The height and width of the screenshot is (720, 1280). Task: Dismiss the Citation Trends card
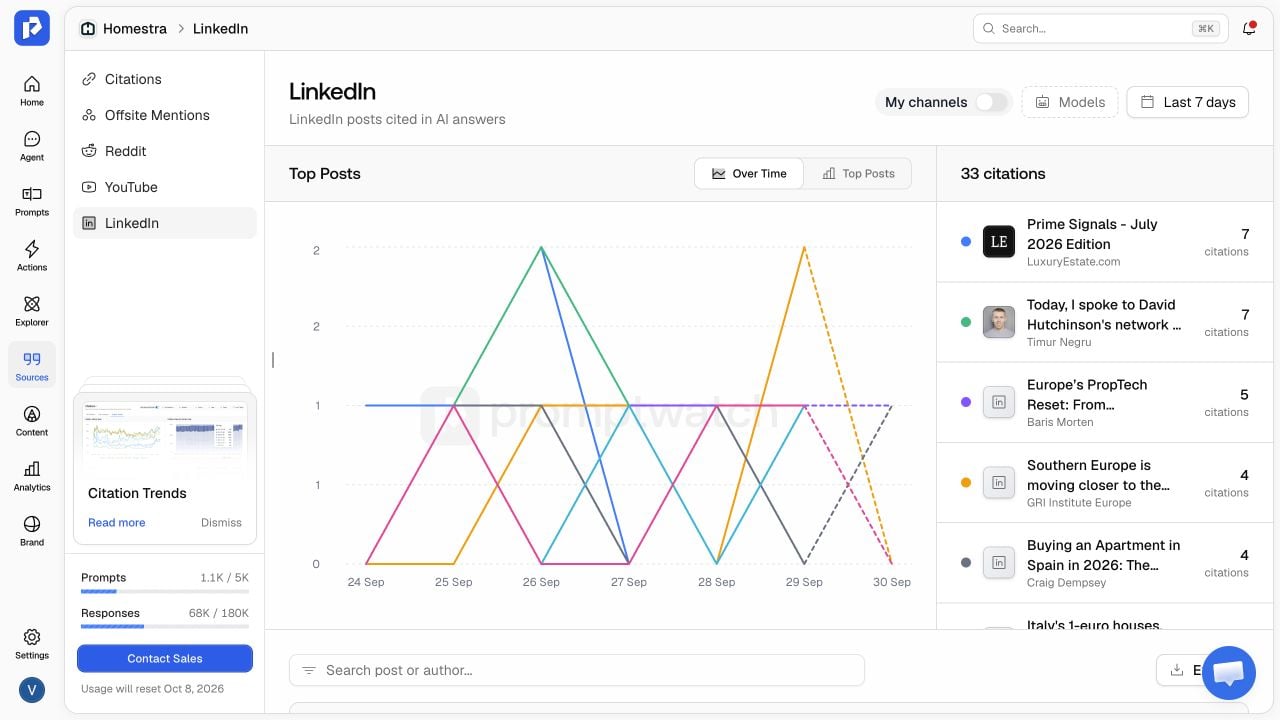(221, 522)
